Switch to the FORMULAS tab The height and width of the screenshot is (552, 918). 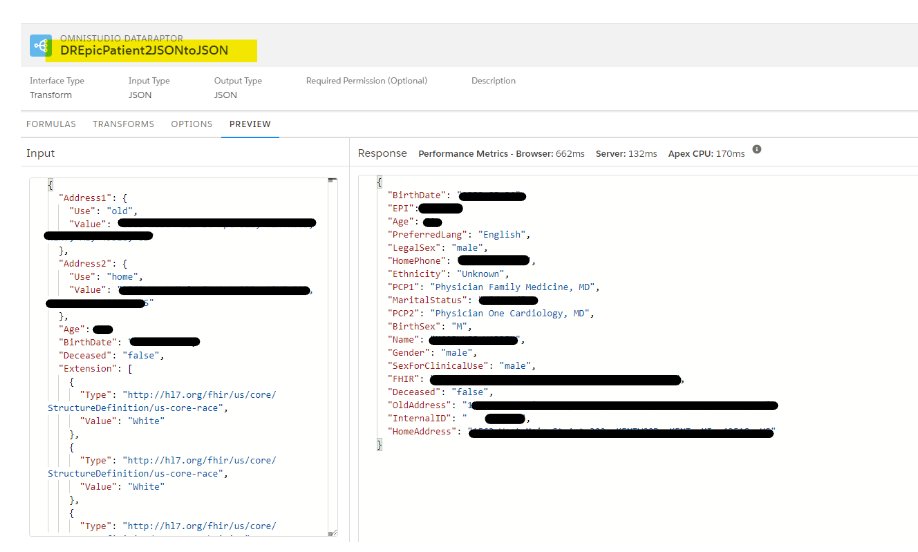click(x=51, y=124)
